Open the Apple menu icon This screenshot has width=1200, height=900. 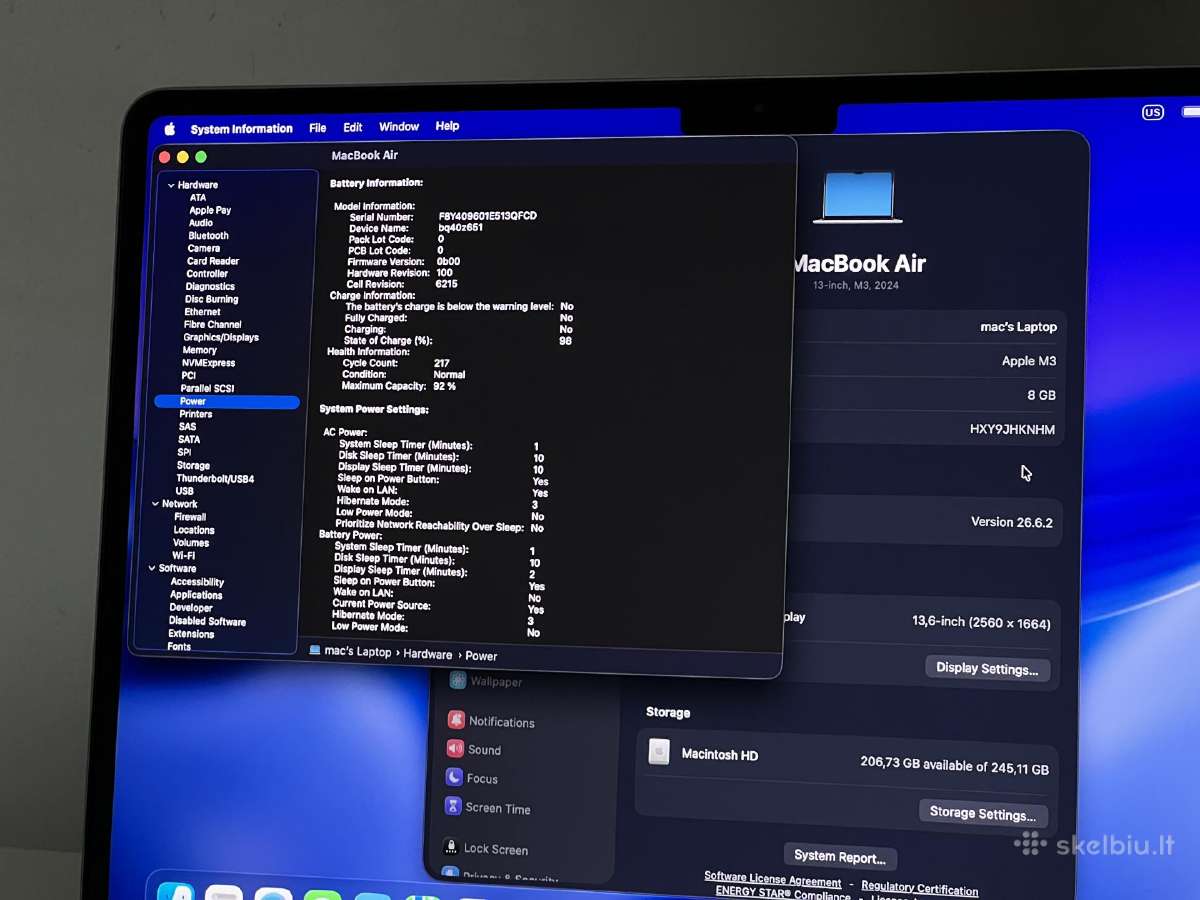tap(170, 129)
